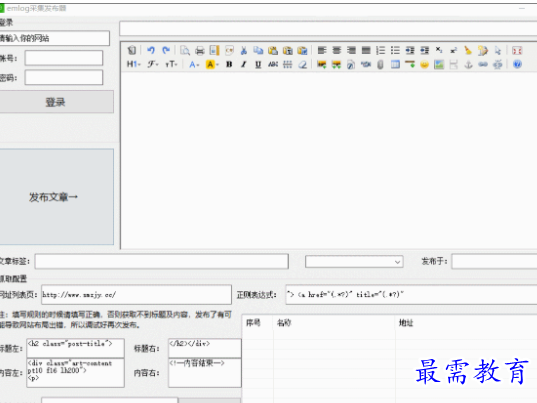537x403 pixels.
Task: Toggle HTML source view icon
Action: pyautogui.click(x=132, y=50)
